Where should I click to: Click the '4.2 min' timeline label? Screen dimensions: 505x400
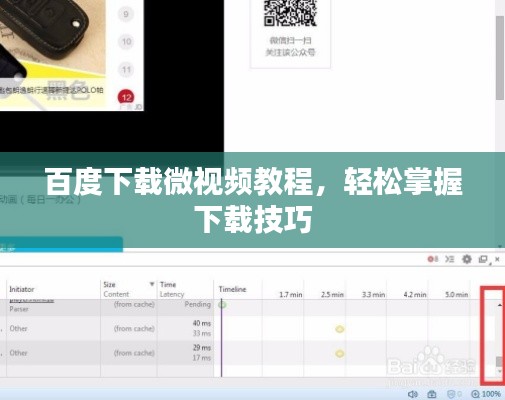click(415, 295)
